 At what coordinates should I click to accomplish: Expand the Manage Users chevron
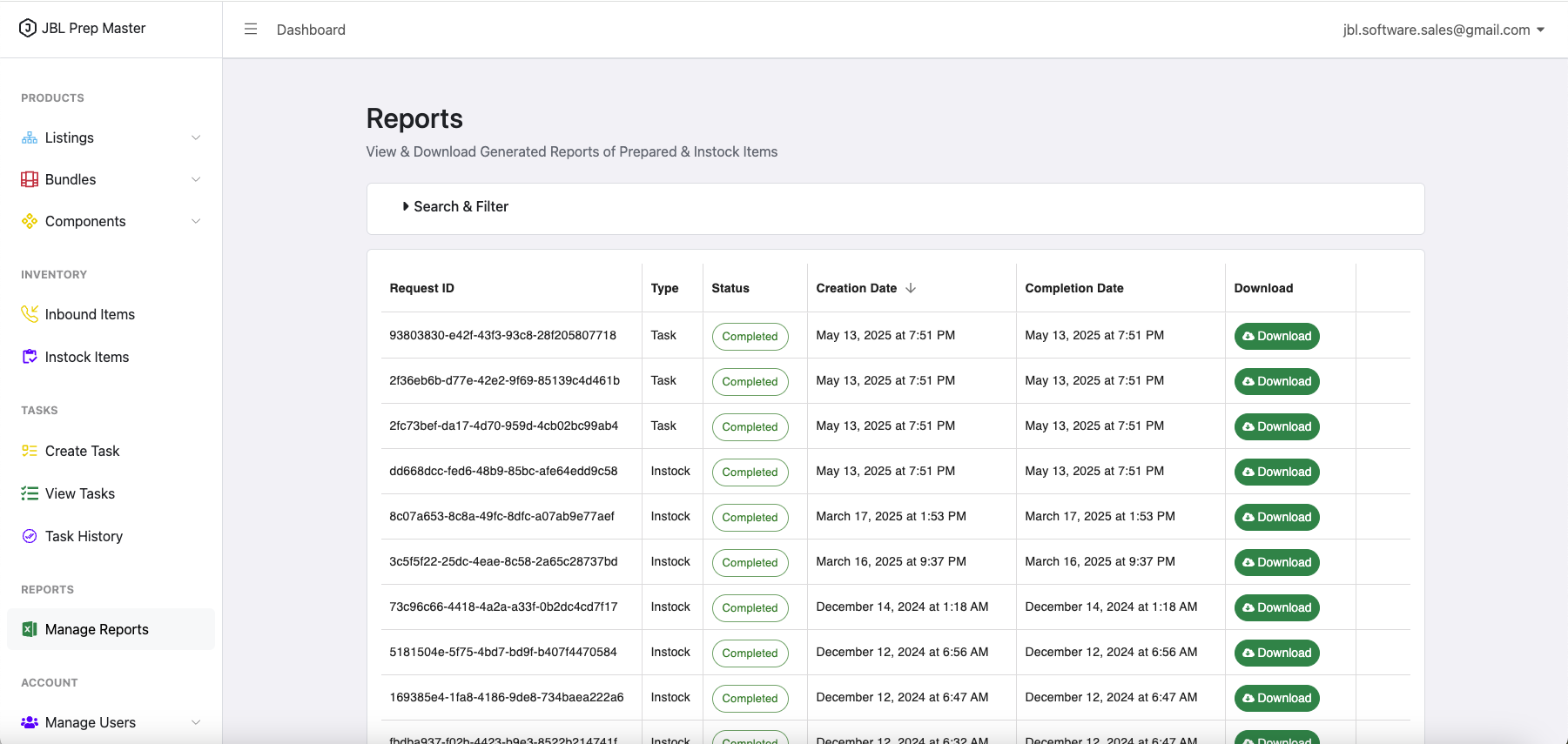pyautogui.click(x=196, y=722)
